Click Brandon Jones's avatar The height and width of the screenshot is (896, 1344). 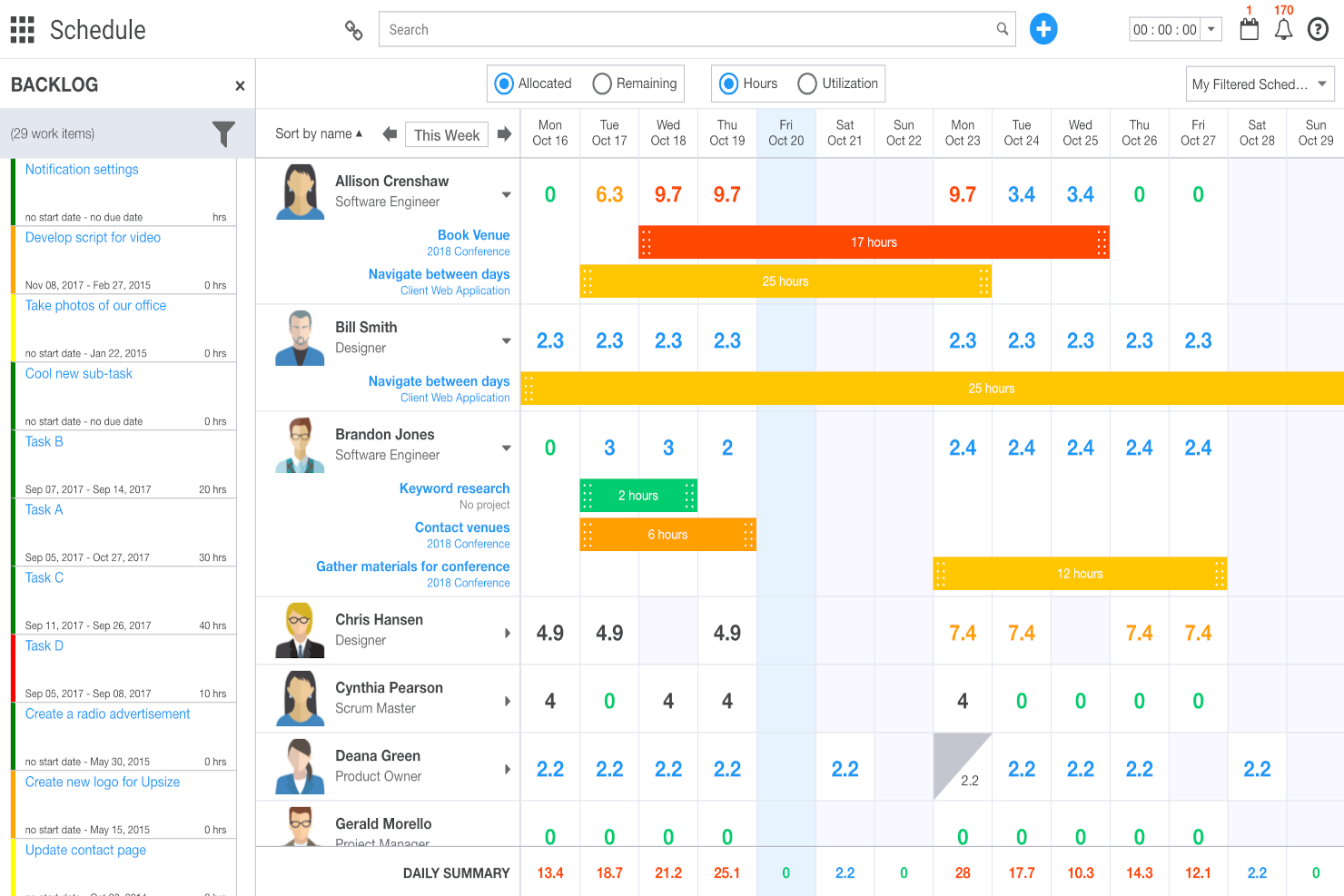click(301, 445)
